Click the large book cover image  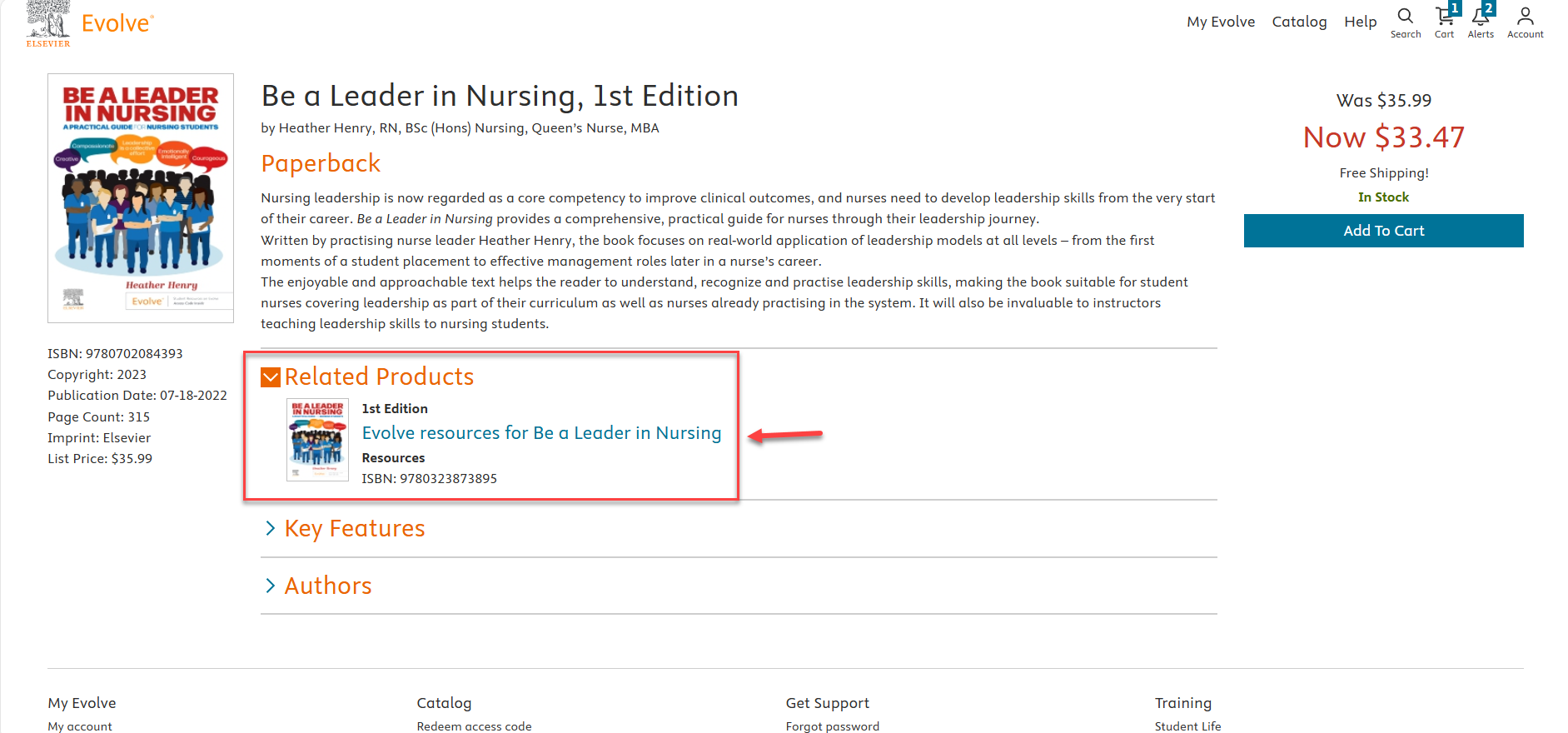(x=141, y=198)
